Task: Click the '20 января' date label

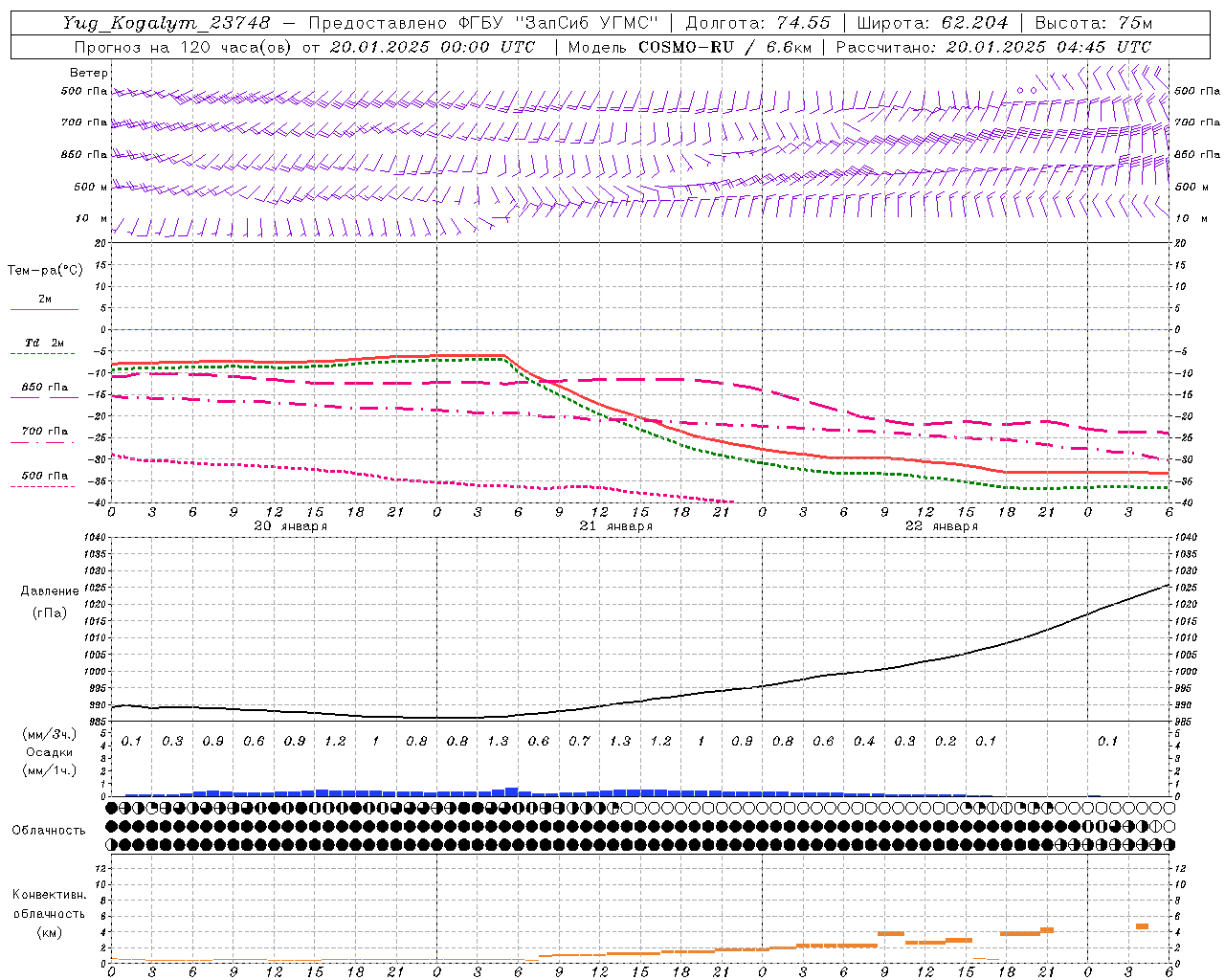Action: [x=291, y=526]
